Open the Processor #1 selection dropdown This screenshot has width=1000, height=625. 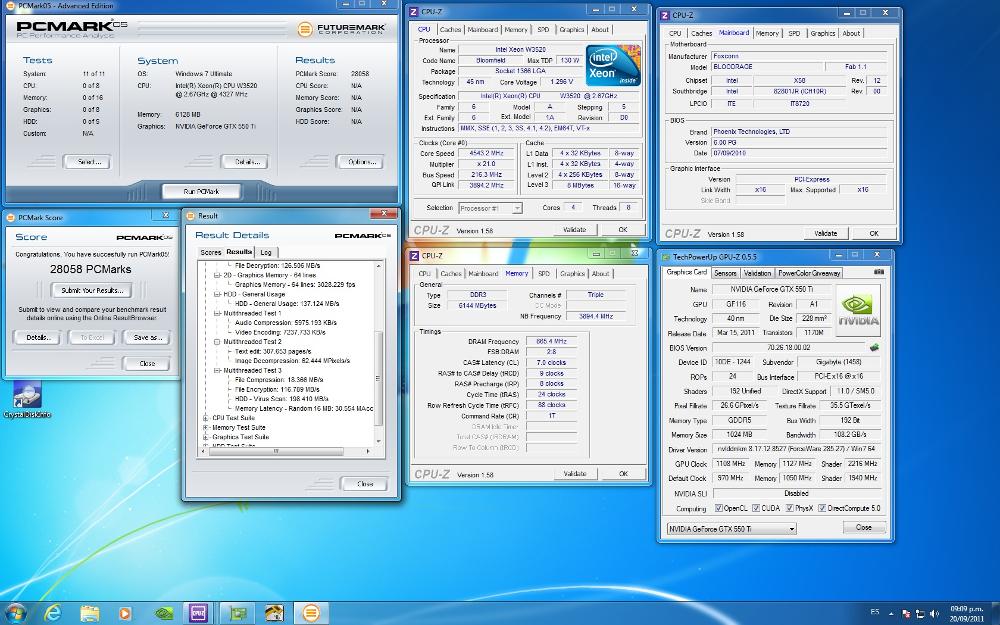pyautogui.click(x=490, y=208)
